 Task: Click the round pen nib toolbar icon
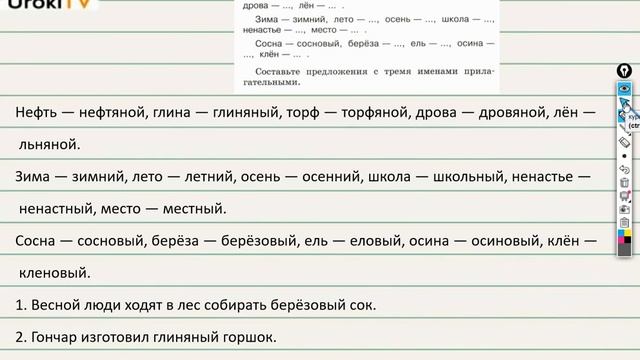coord(624,71)
